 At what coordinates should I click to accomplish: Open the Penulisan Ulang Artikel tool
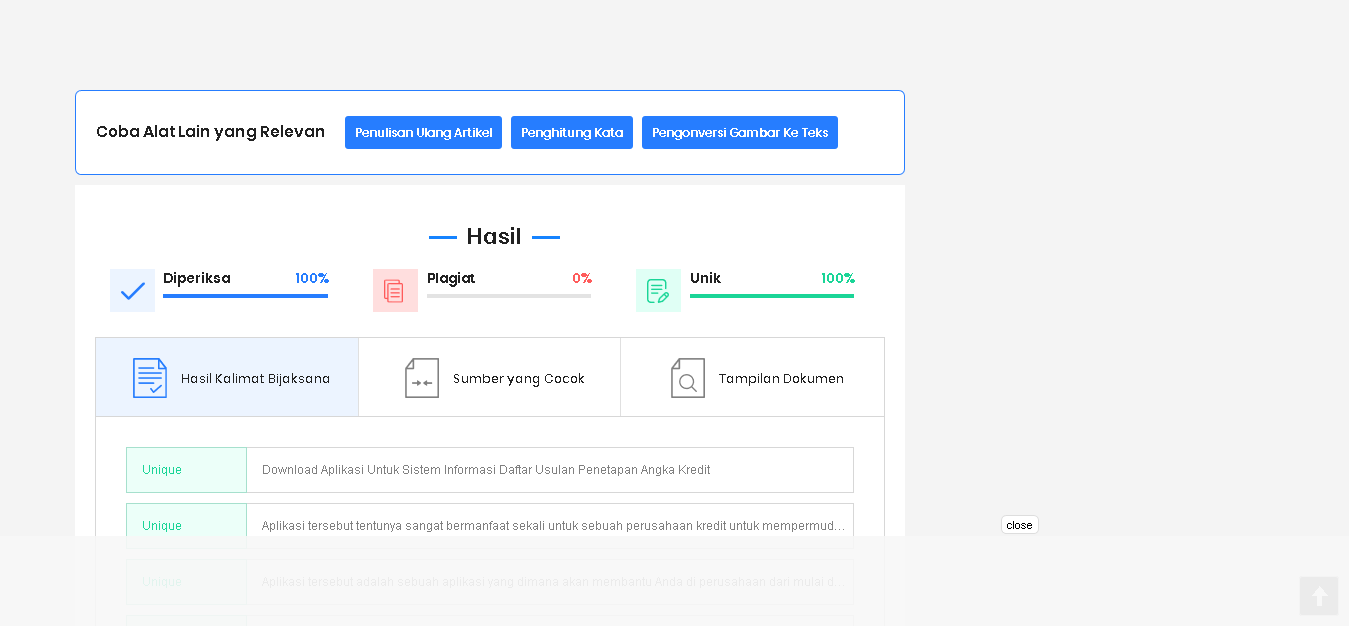click(423, 133)
